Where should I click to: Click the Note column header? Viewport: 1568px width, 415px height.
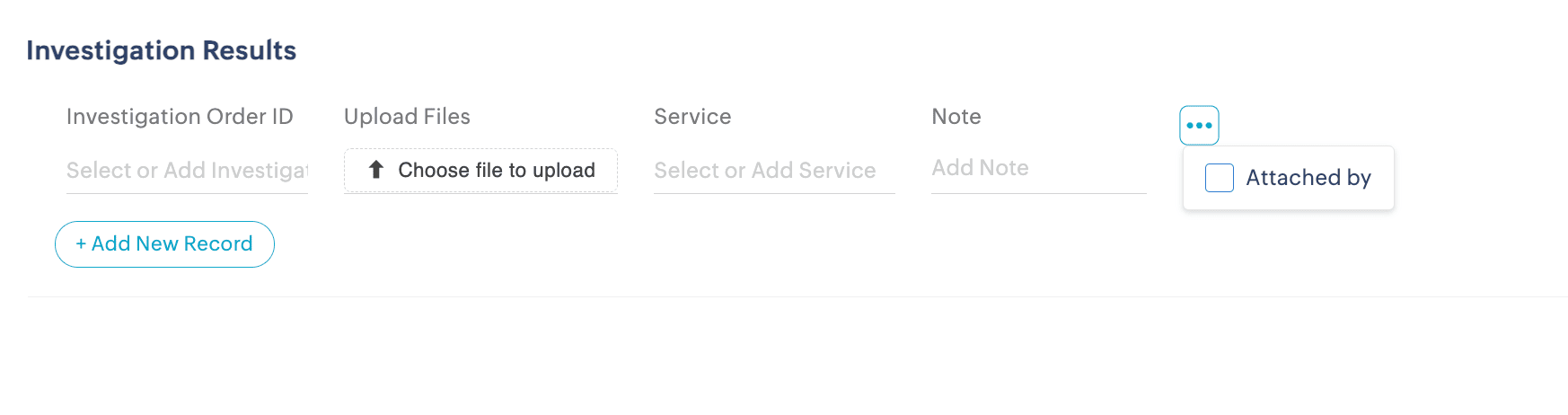click(x=956, y=117)
